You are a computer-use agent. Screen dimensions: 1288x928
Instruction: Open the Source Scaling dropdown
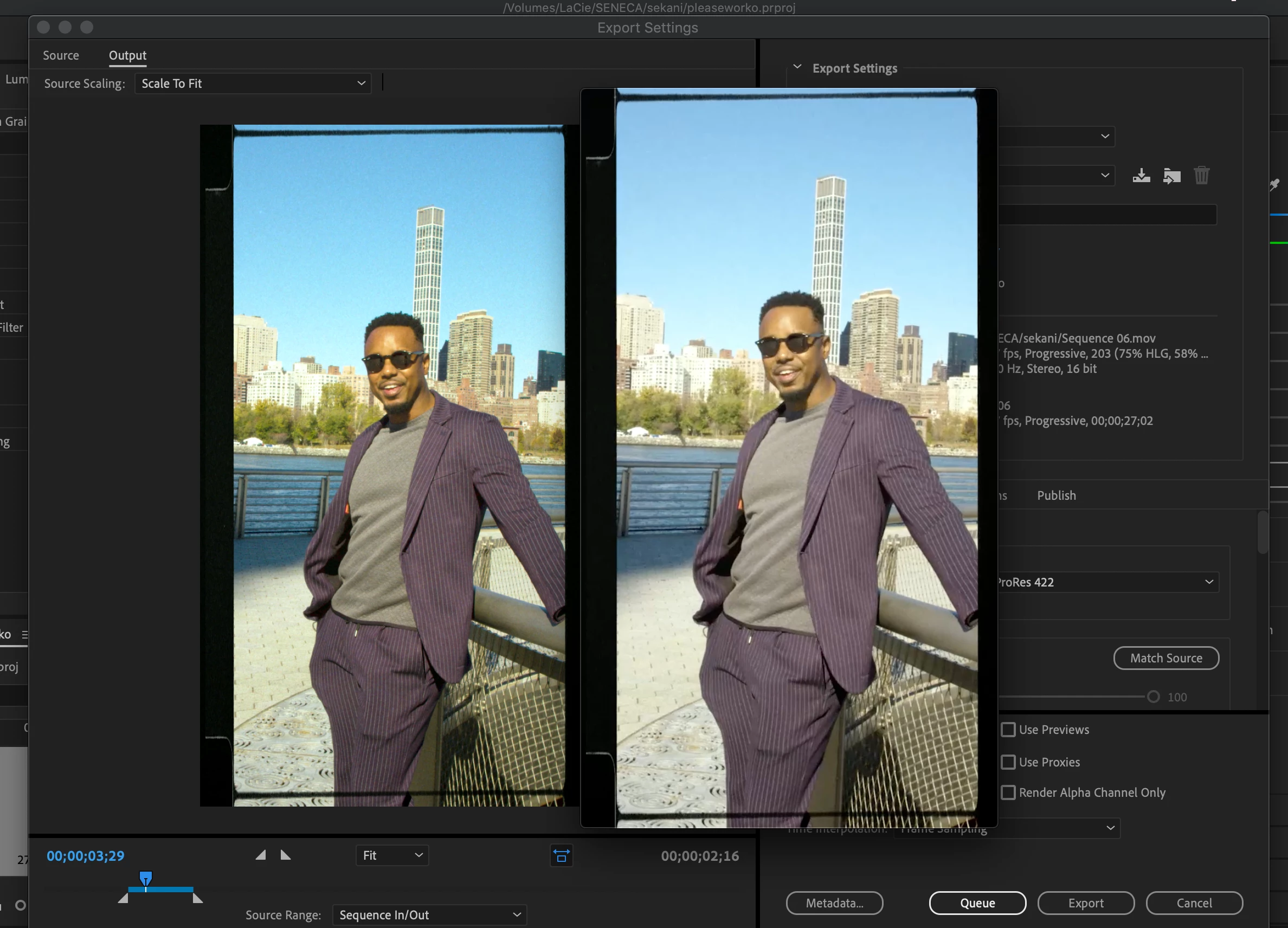pyautogui.click(x=253, y=83)
